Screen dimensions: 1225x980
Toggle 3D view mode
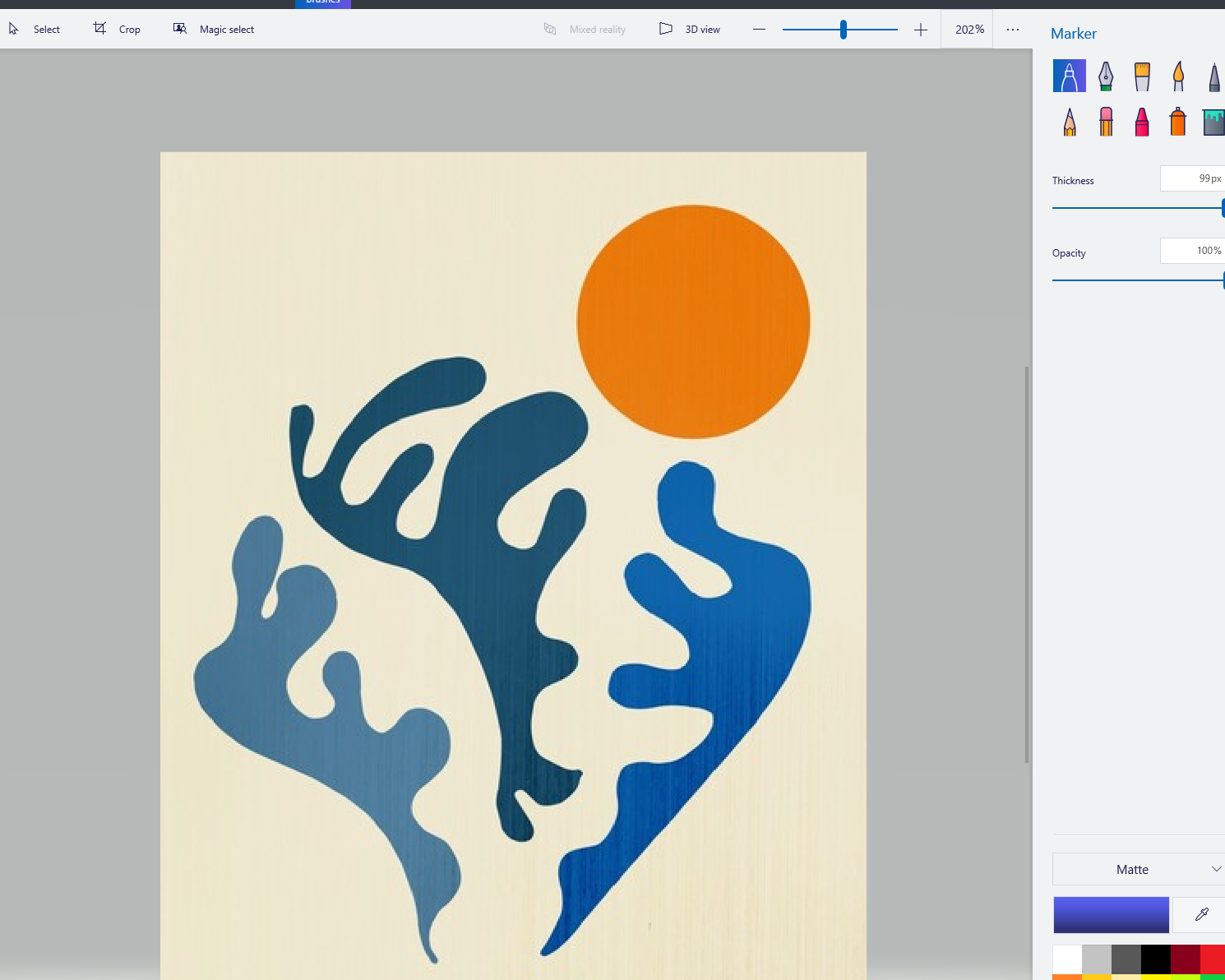[x=690, y=30]
